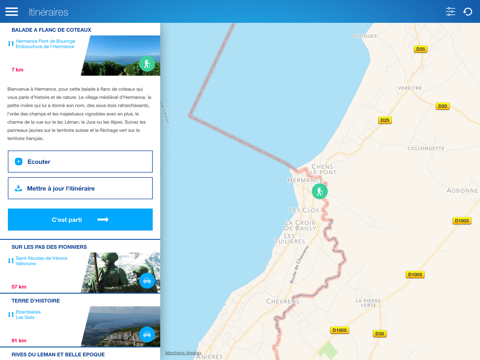Tap the Balade vineyard lake photo
The image size is (480, 360).
[x=122, y=56]
